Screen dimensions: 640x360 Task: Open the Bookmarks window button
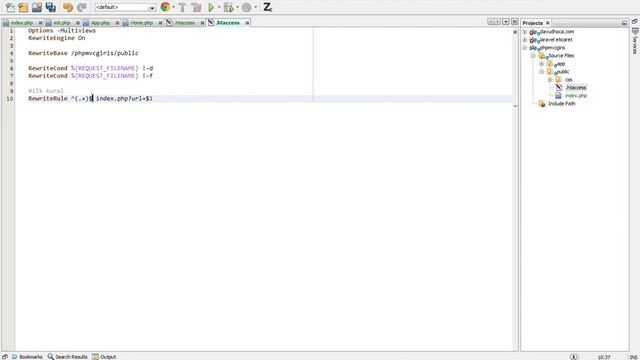[27, 357]
